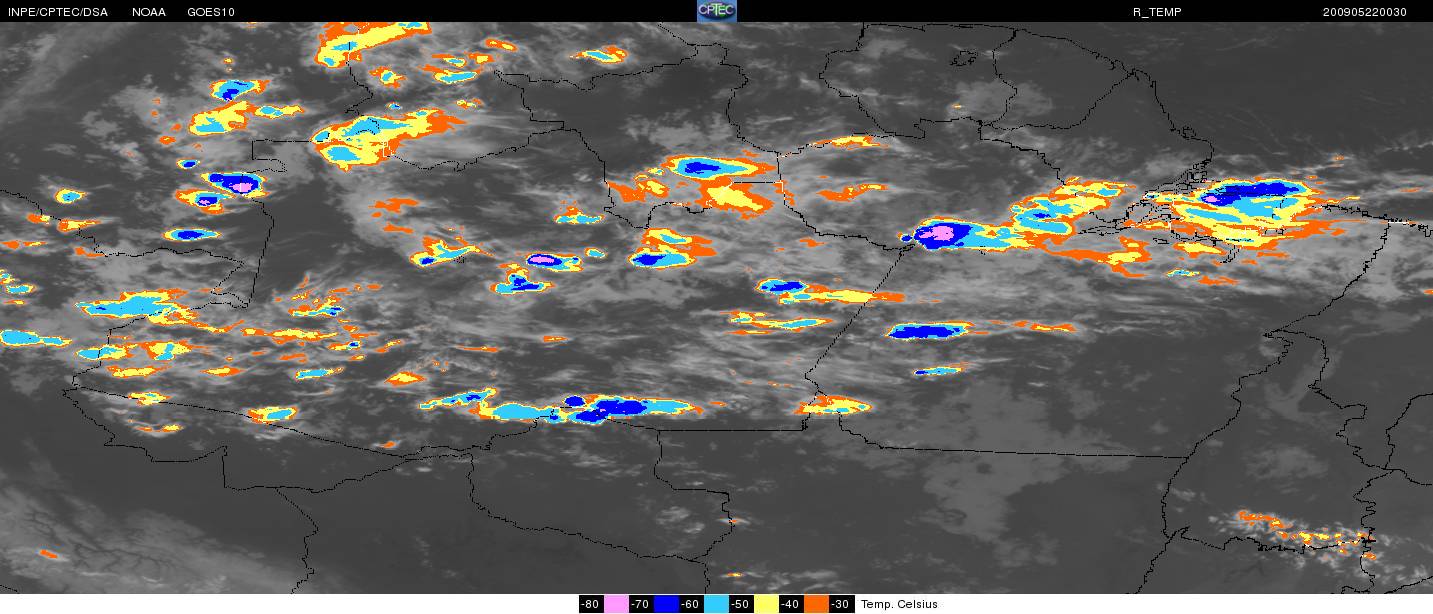Click the Temp. Celsius legend caption
The width and height of the screenshot is (1433, 614).
pos(899,604)
